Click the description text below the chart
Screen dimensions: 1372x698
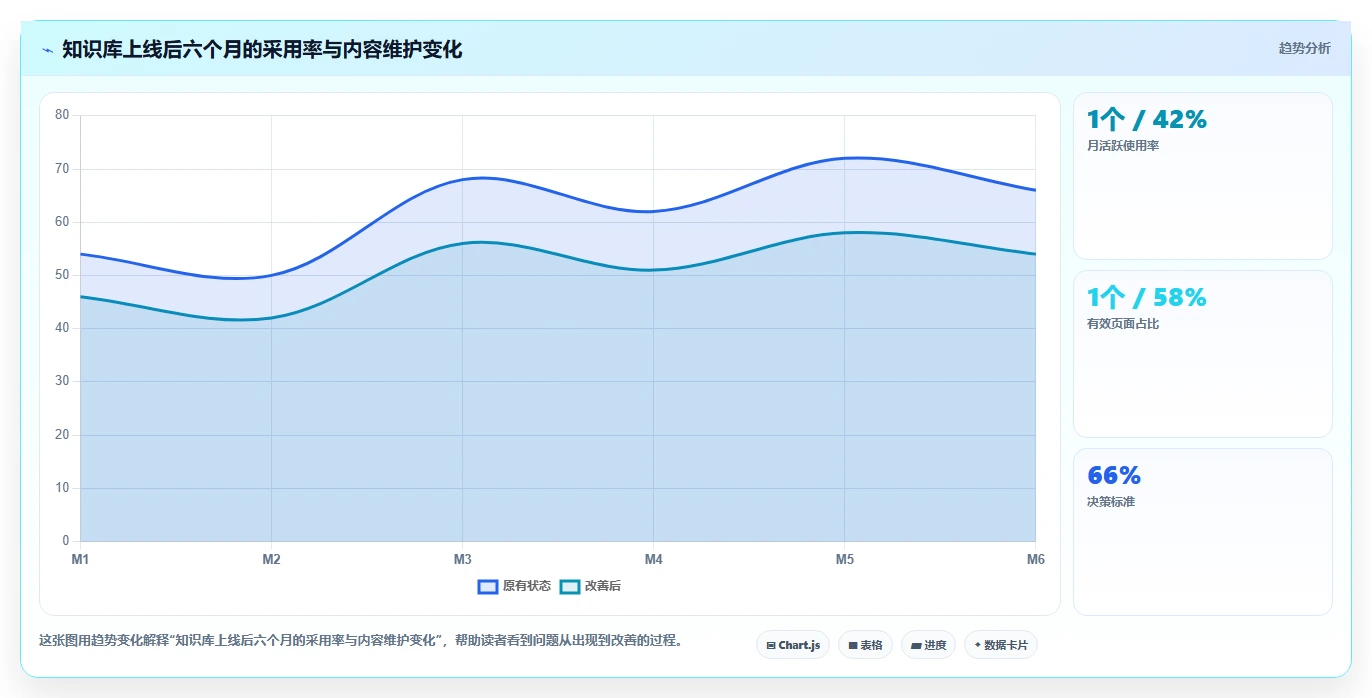point(360,641)
